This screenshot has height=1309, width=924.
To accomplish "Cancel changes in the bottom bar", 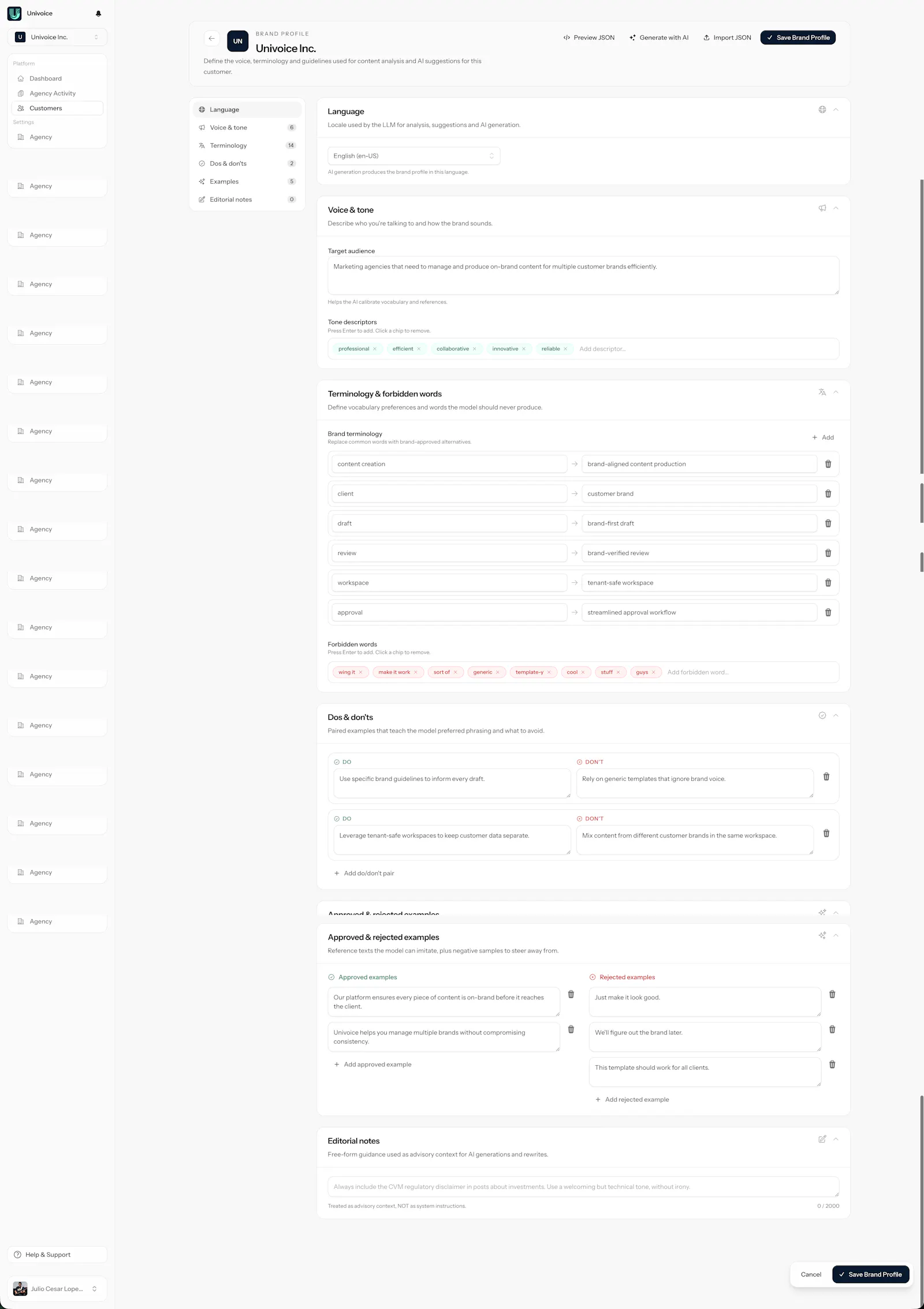I will [811, 1274].
